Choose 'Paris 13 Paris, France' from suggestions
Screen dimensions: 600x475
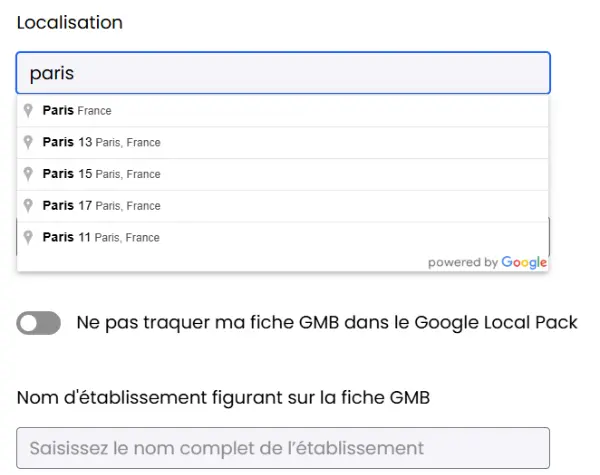pos(283,142)
